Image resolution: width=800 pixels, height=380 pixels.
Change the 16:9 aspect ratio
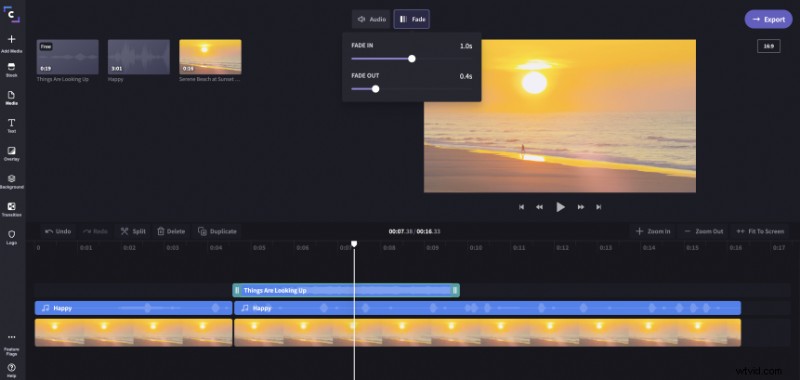click(x=768, y=46)
